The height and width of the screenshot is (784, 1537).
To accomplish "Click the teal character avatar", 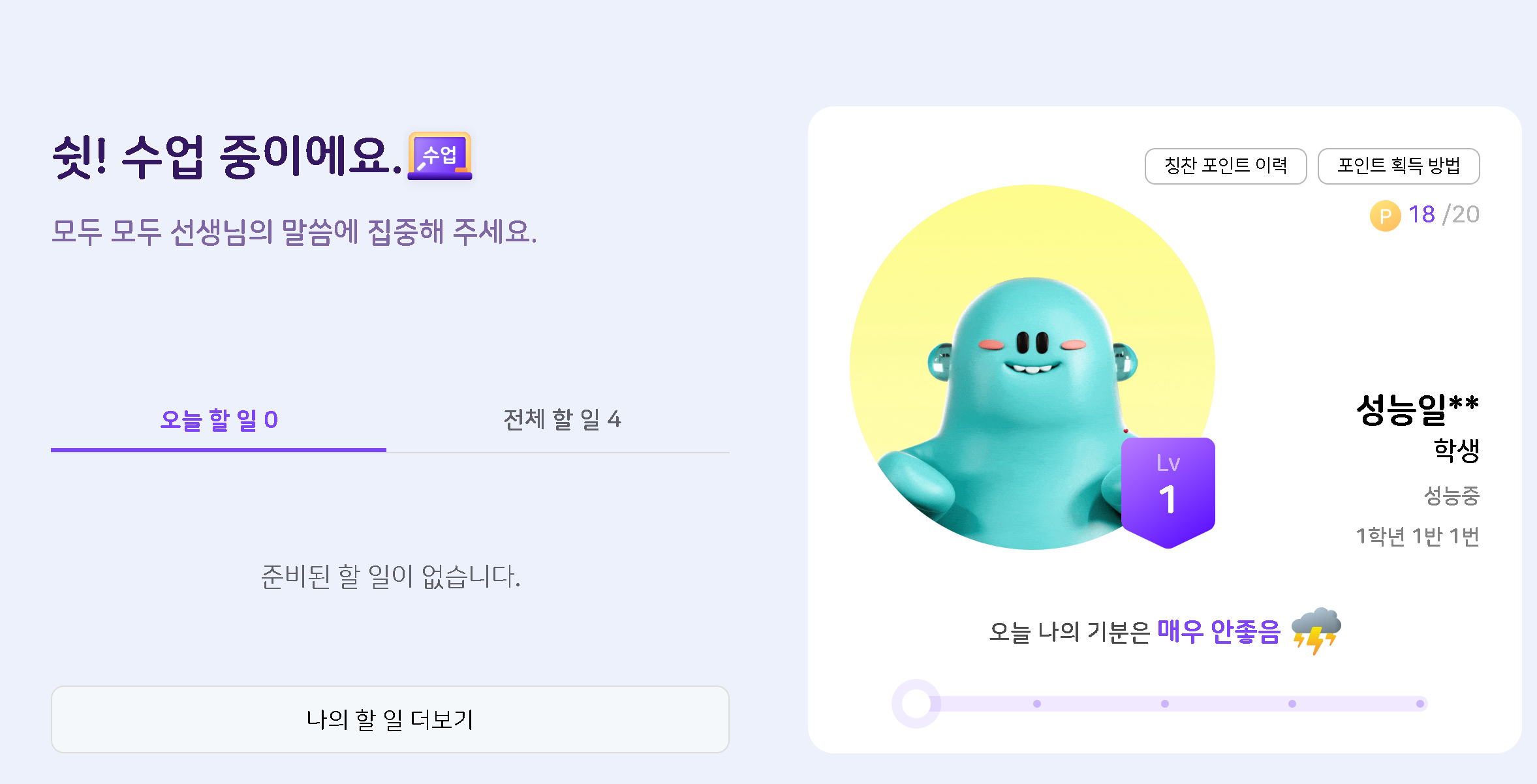I will [x=1032, y=367].
